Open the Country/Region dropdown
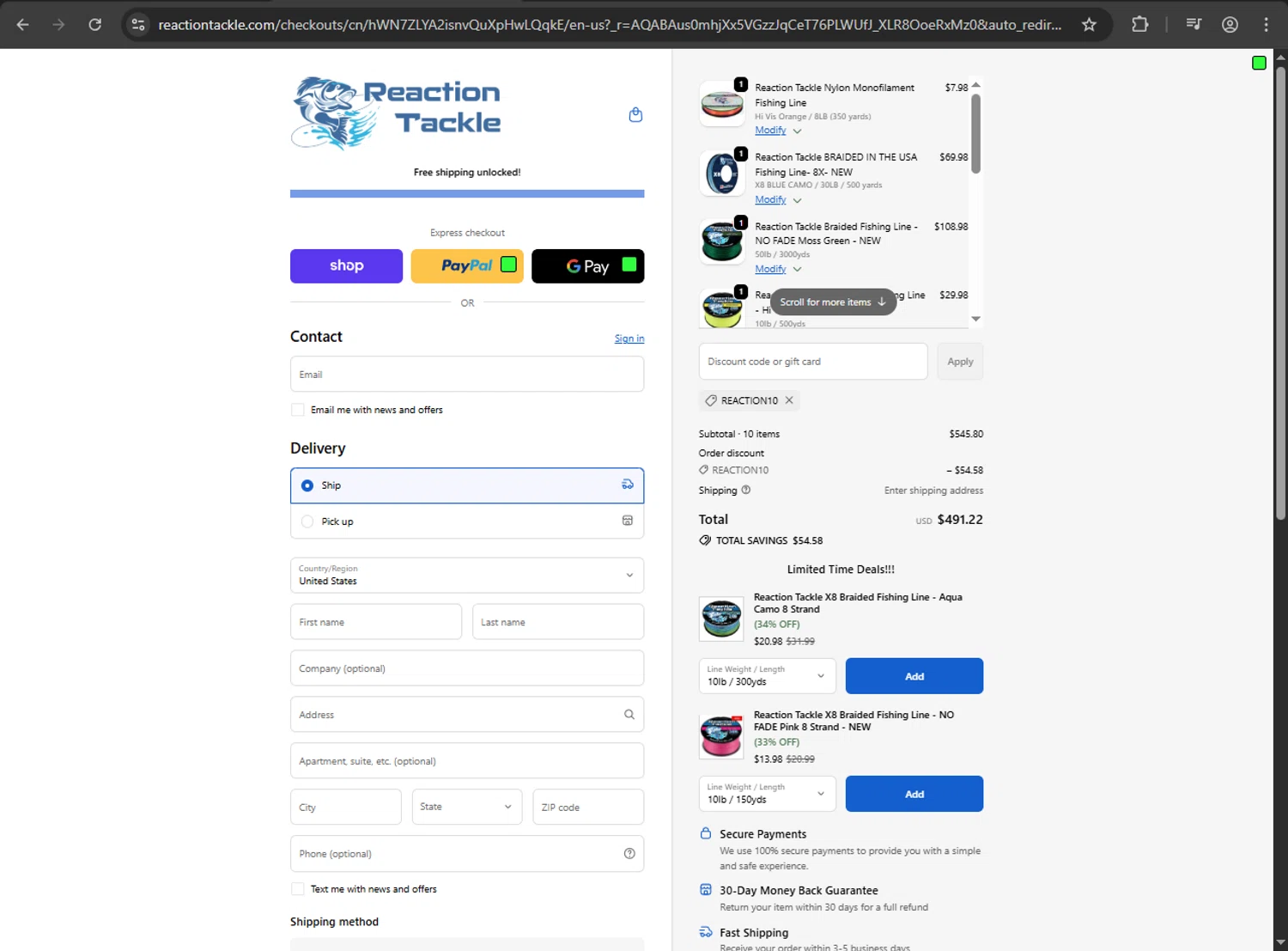Image resolution: width=1288 pixels, height=951 pixels. pyautogui.click(x=467, y=576)
